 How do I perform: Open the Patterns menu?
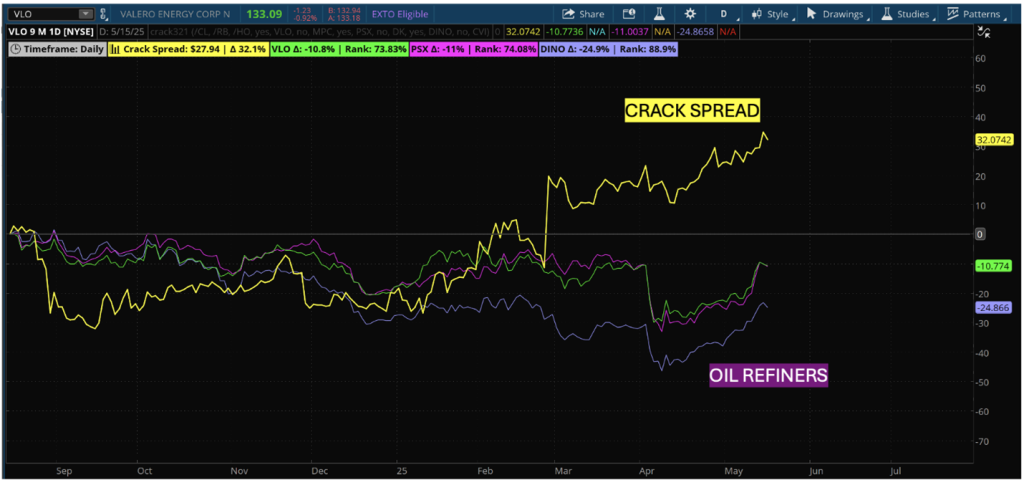click(x=974, y=14)
